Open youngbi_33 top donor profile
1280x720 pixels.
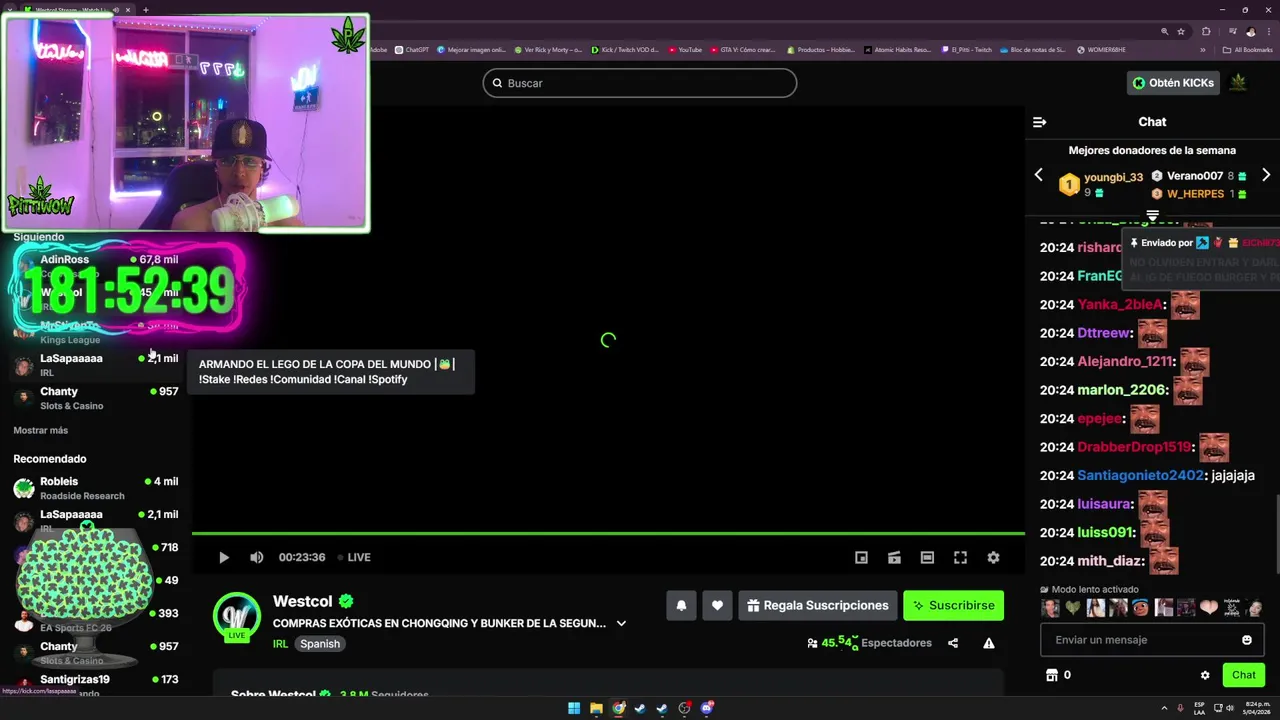1113,177
